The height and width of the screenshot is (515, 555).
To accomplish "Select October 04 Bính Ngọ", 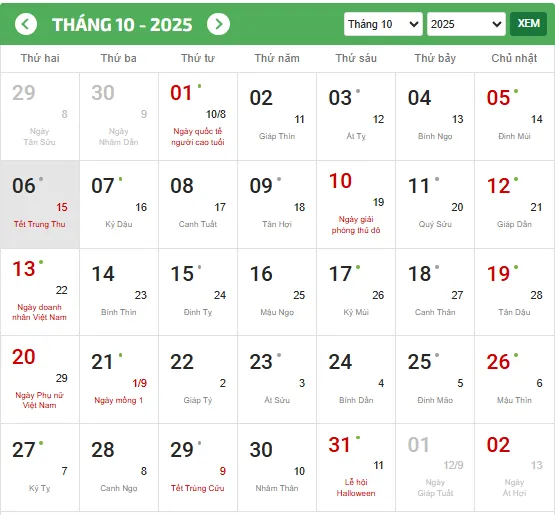I will 435,116.
